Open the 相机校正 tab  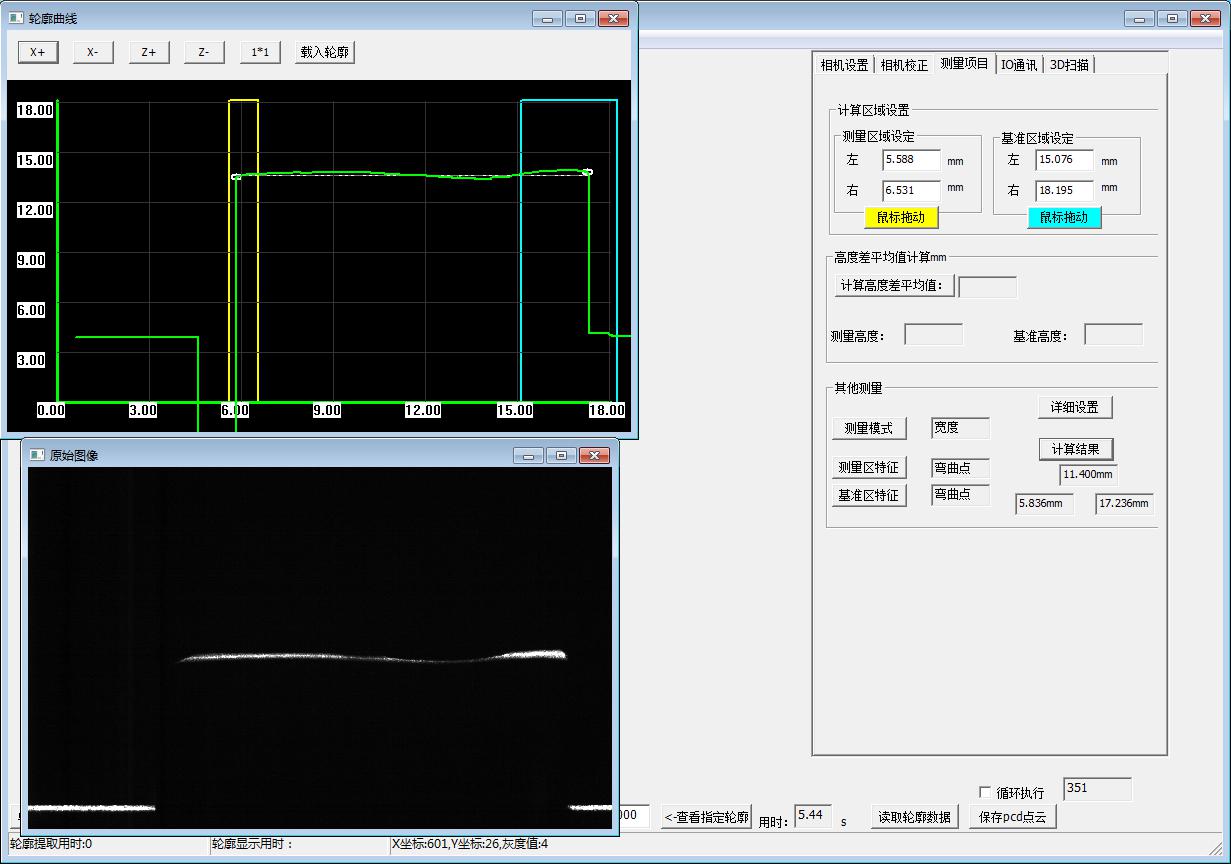tap(904, 65)
